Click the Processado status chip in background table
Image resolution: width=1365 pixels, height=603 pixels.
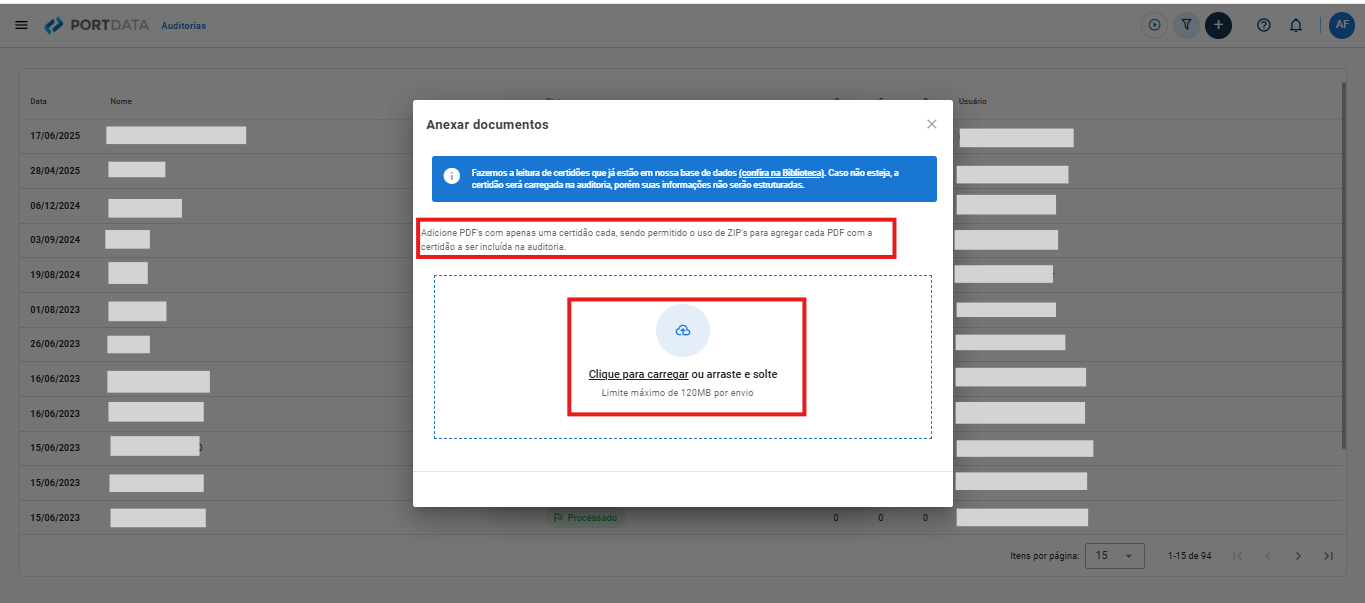point(586,518)
